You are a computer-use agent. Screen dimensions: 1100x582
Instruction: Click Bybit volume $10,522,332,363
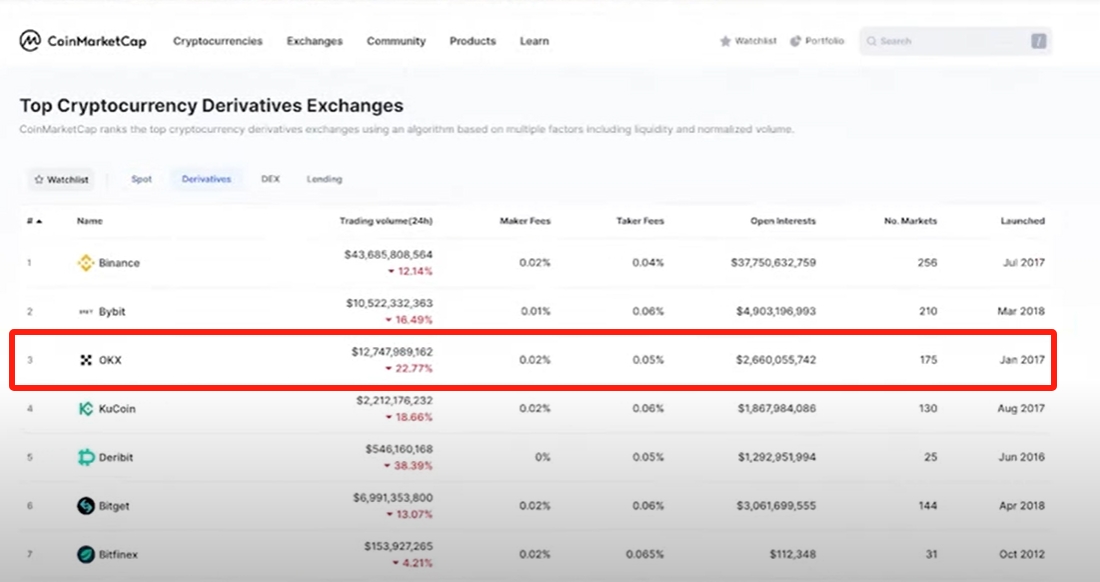[389, 303]
